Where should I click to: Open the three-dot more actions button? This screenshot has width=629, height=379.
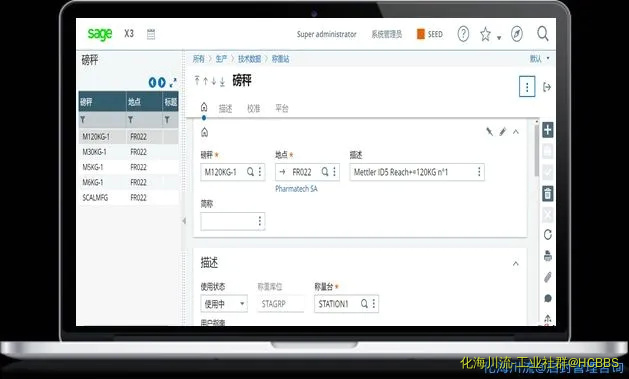tap(527, 87)
